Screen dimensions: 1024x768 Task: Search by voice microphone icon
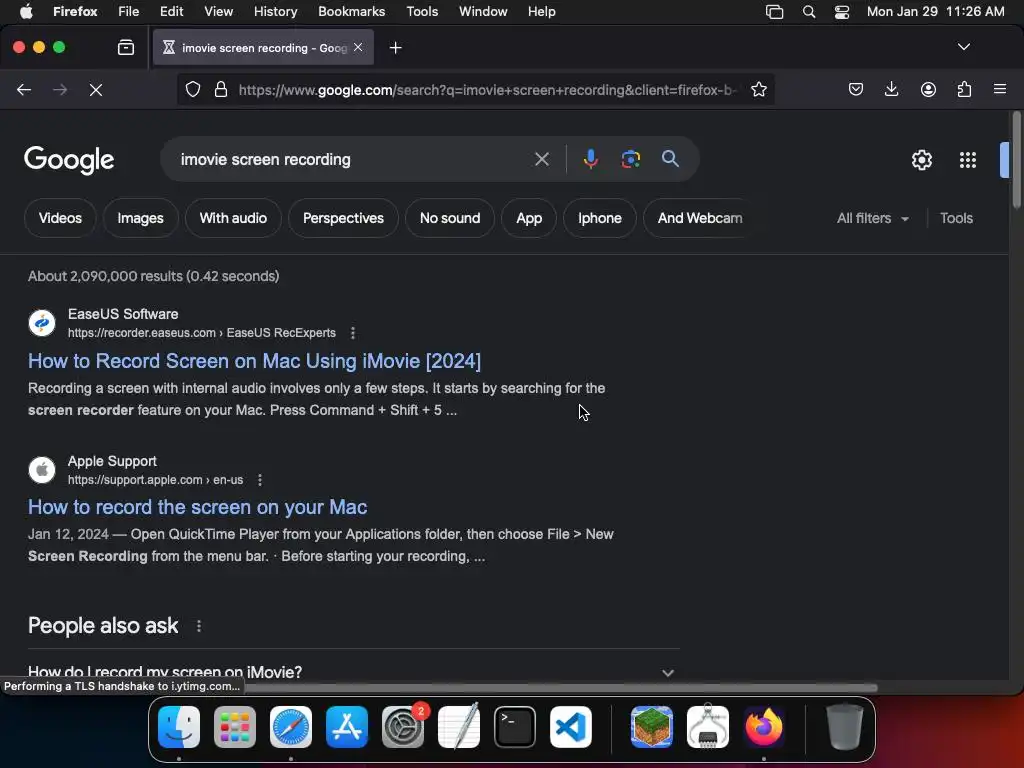point(590,159)
